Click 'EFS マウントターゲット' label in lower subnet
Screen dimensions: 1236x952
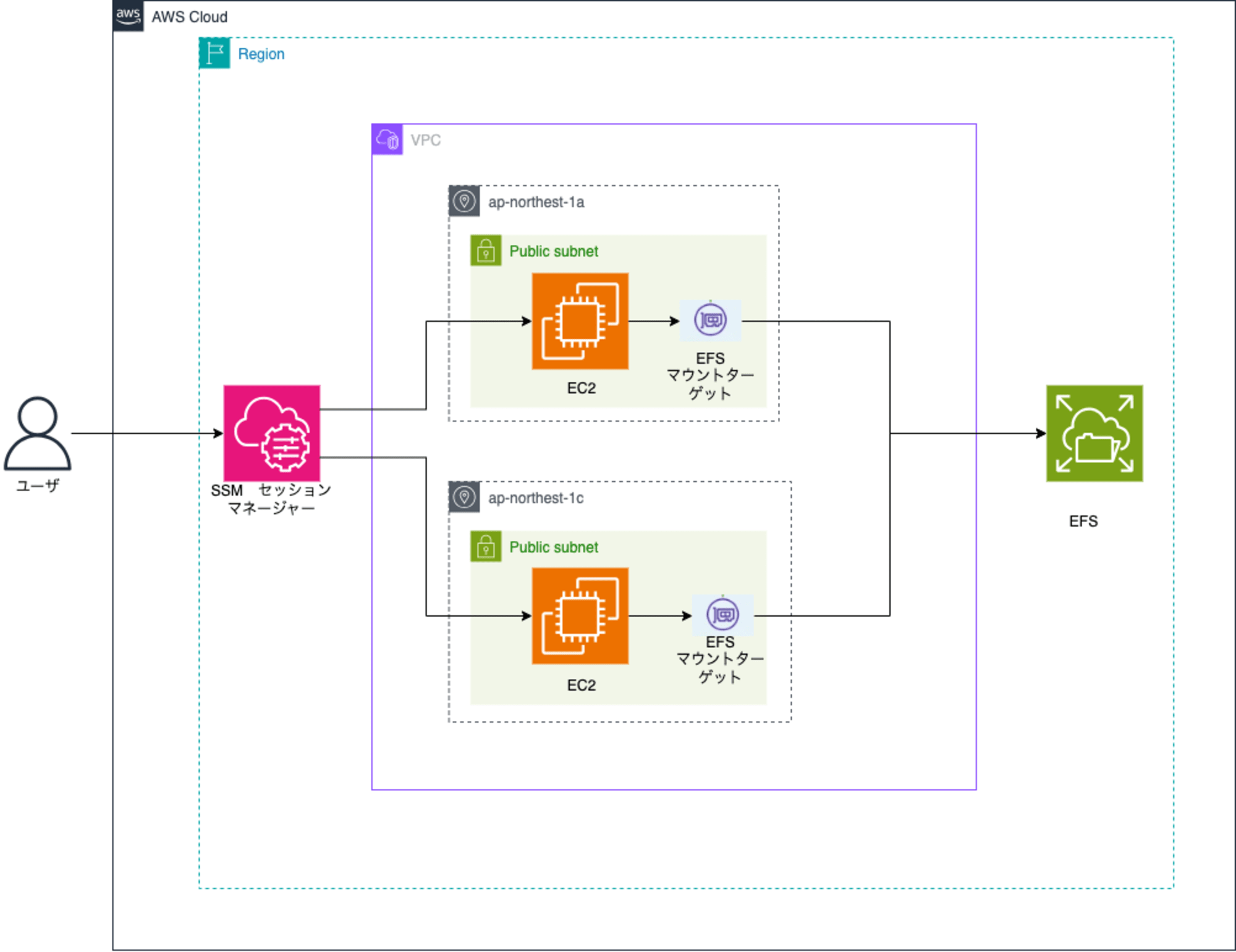point(721,659)
